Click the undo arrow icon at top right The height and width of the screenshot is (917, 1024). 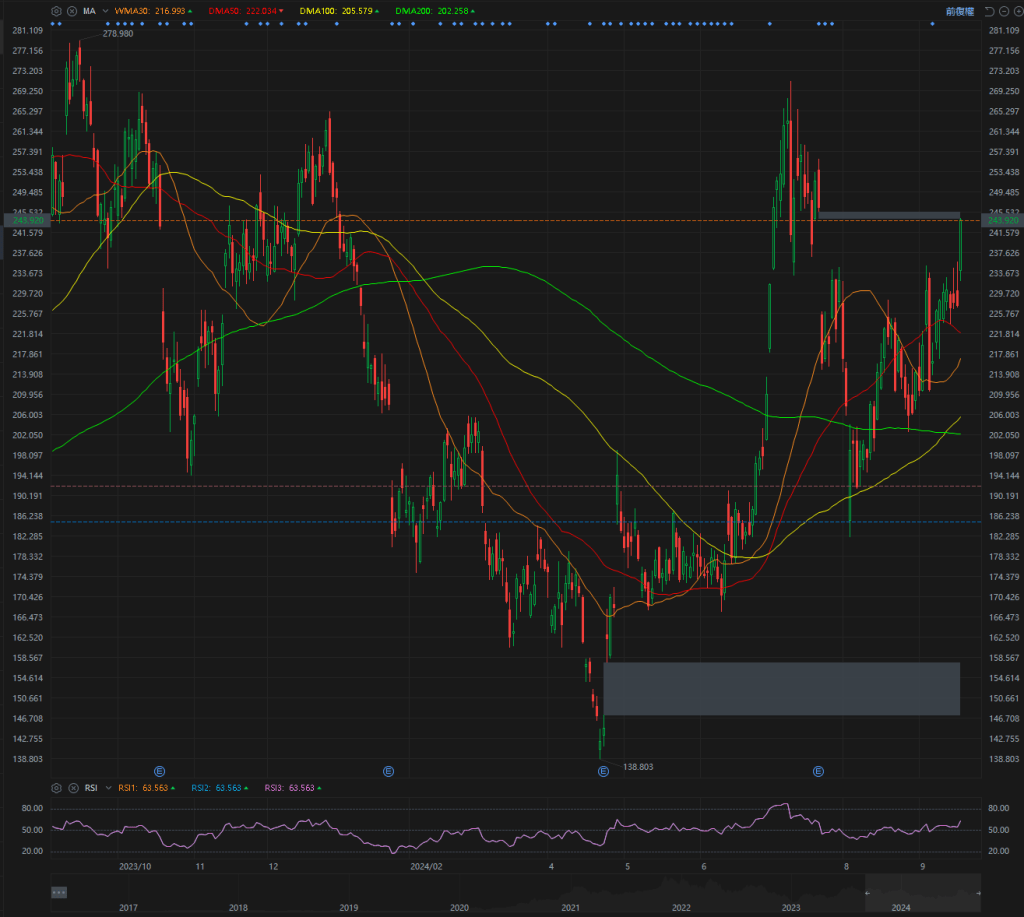989,11
